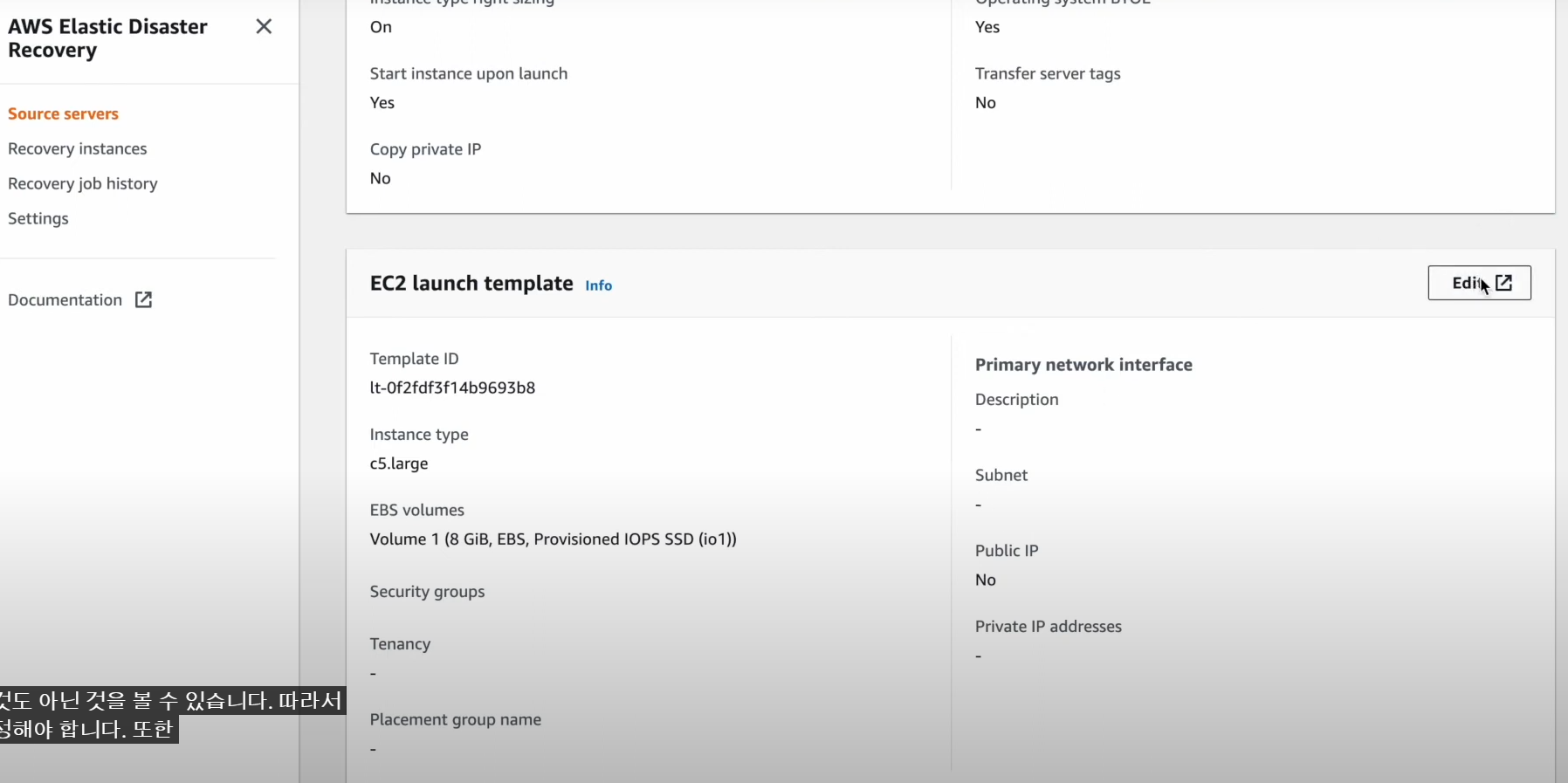Select Template ID value lt-0f2fdf3f14b9693b8
The height and width of the screenshot is (783, 1568).
(452, 388)
